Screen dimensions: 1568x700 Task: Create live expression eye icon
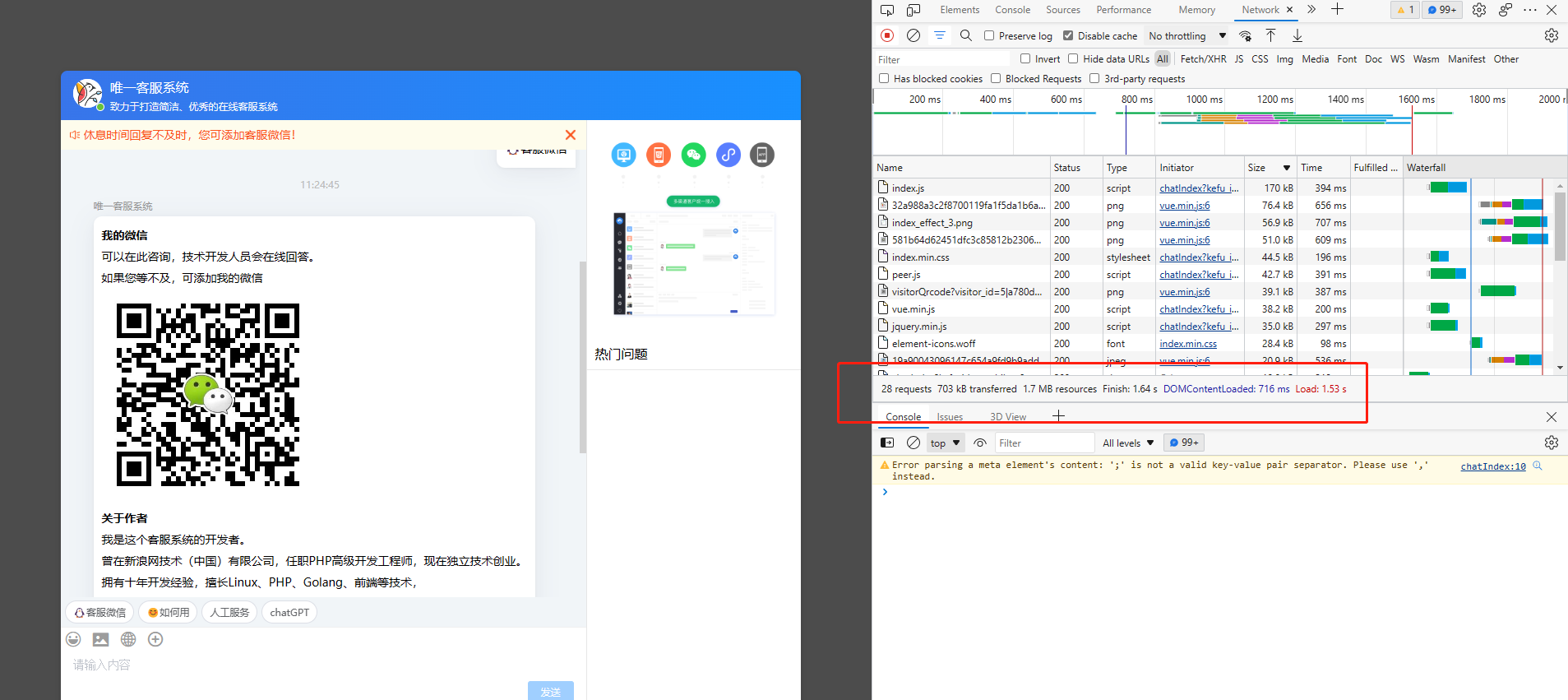(980, 443)
